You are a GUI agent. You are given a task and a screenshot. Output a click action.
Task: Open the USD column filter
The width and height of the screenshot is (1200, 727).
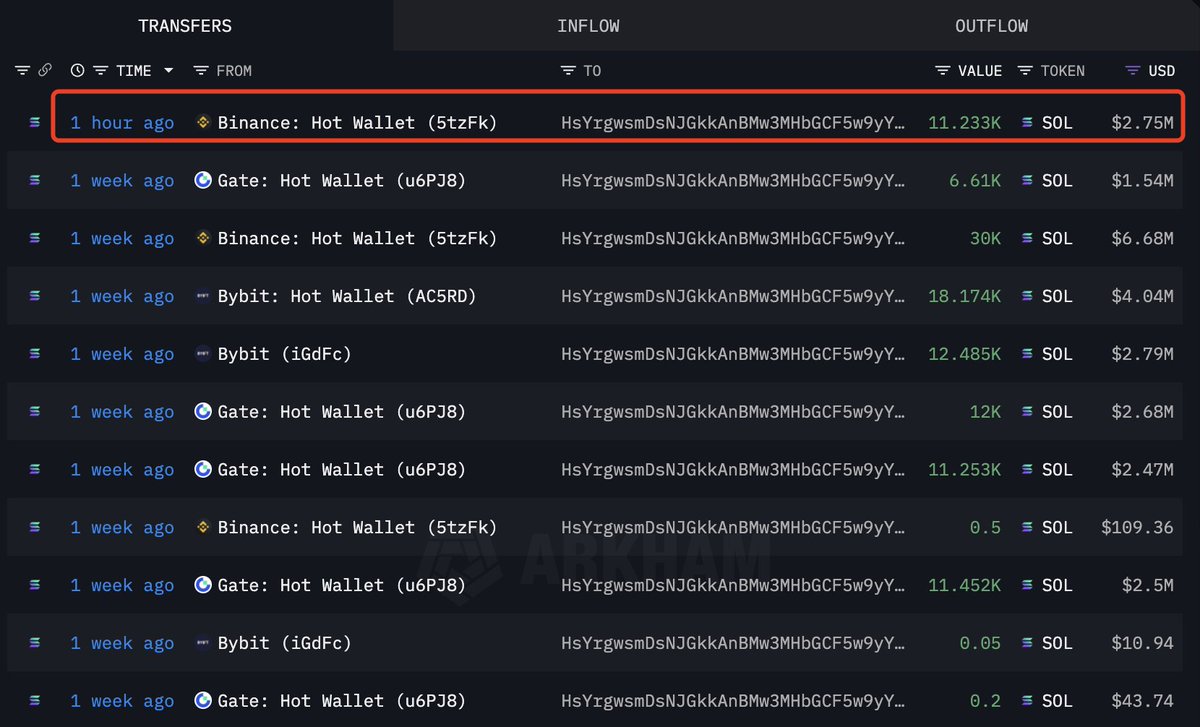1133,71
